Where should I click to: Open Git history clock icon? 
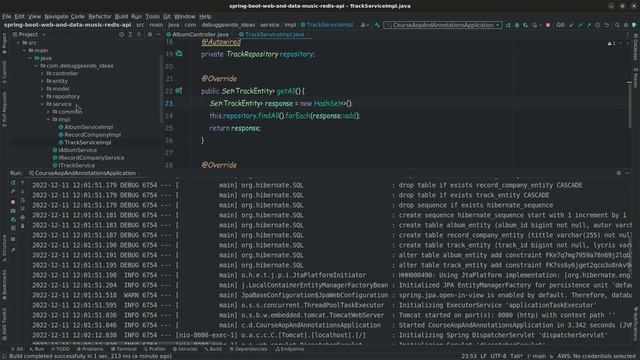(x=598, y=25)
